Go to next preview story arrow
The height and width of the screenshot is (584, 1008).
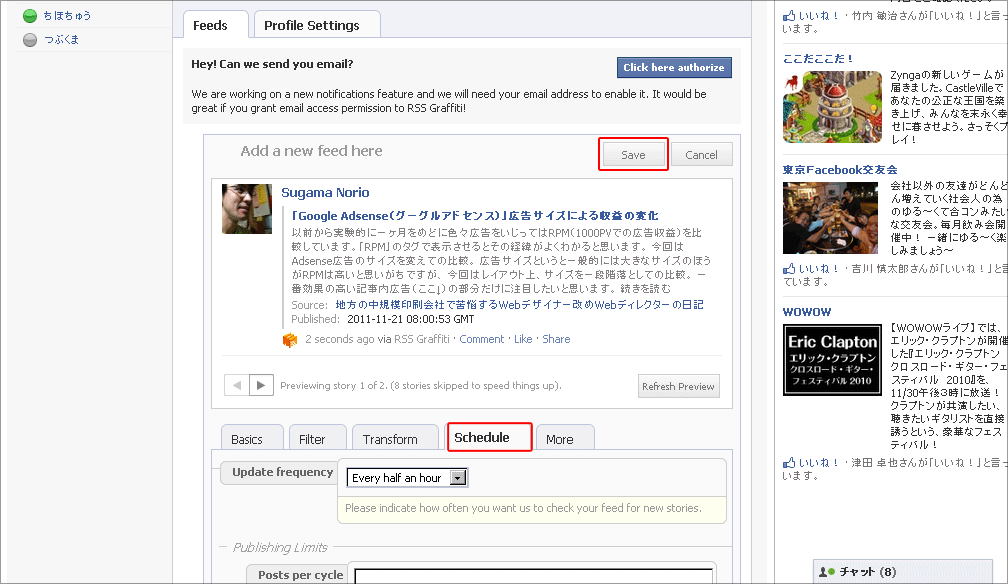(261, 385)
